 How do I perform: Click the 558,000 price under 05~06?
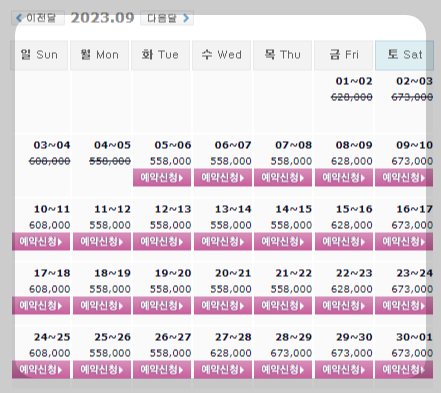pos(170,161)
